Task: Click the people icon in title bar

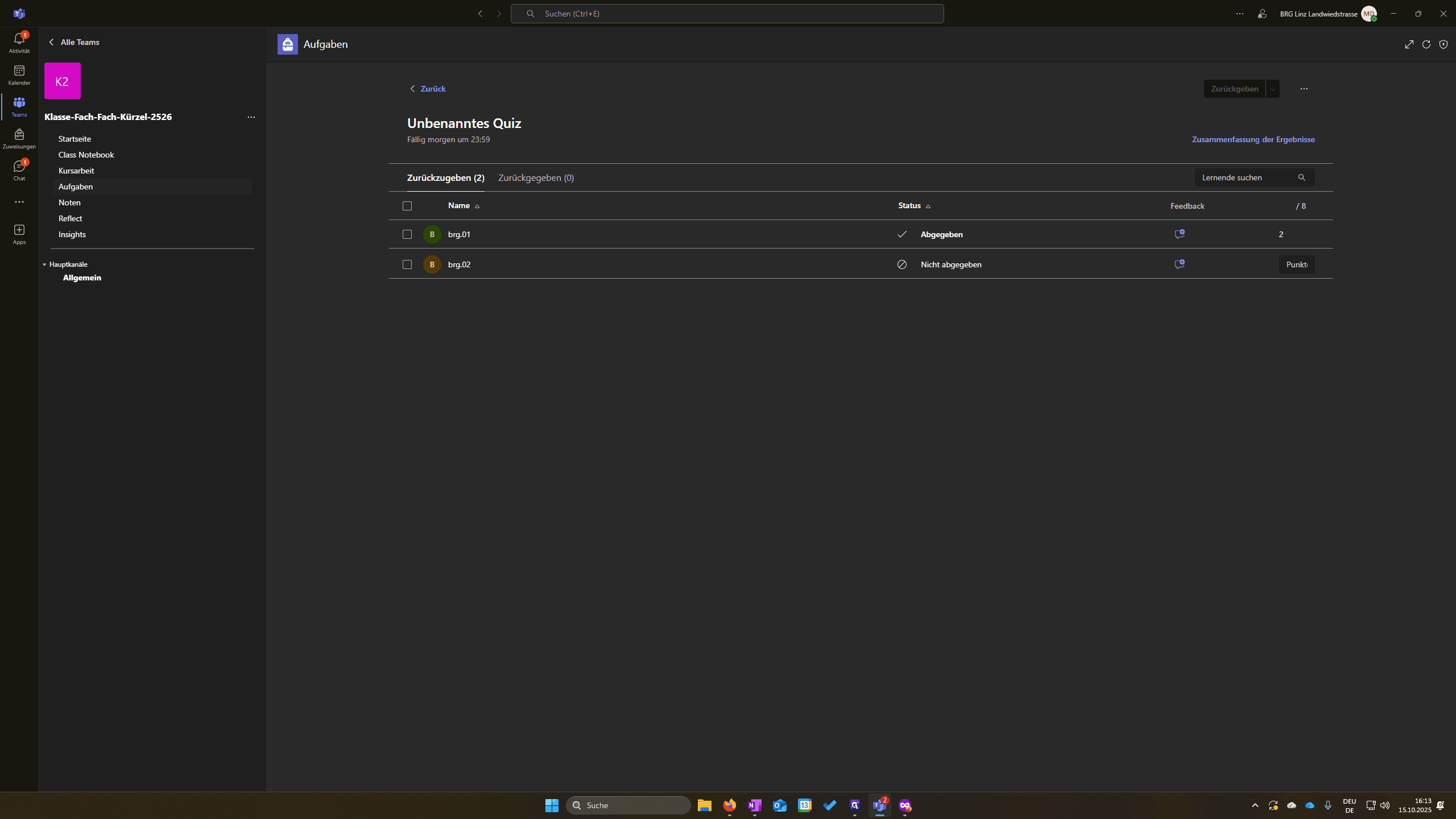Action: pos(1262,14)
